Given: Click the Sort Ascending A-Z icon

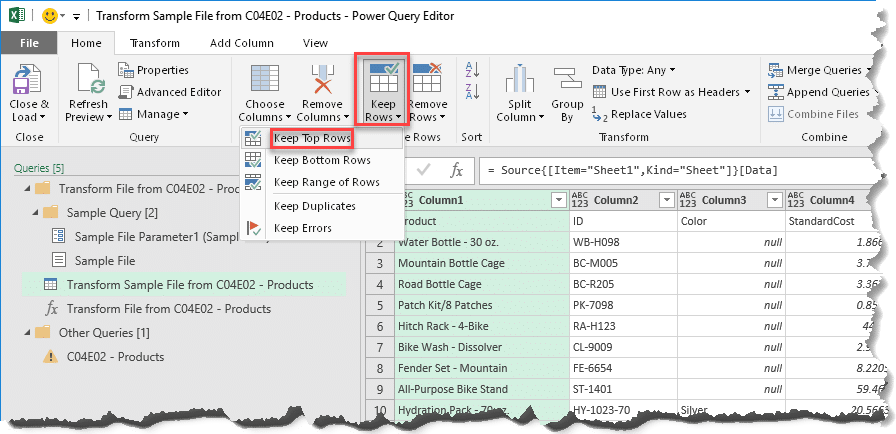Looking at the screenshot, I should tap(473, 70).
